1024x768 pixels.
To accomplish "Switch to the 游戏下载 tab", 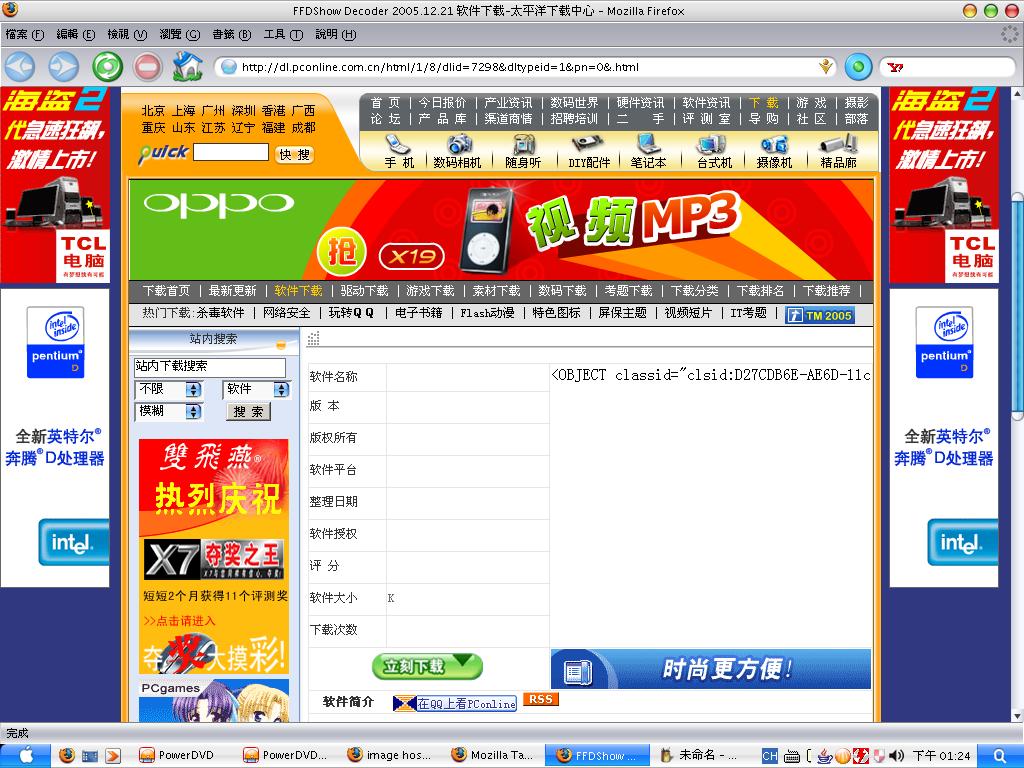I will pos(430,291).
